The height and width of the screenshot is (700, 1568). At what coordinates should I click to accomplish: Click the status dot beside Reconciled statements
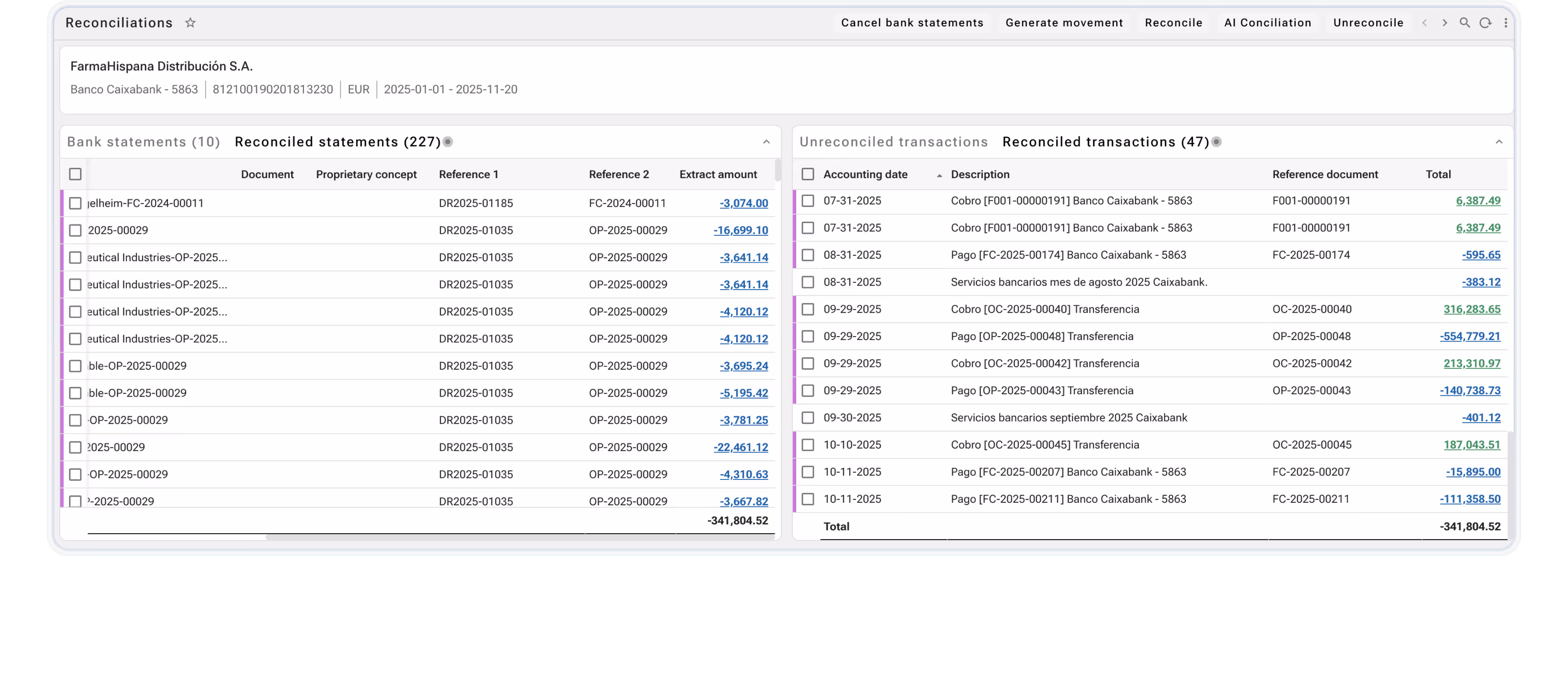point(448,142)
